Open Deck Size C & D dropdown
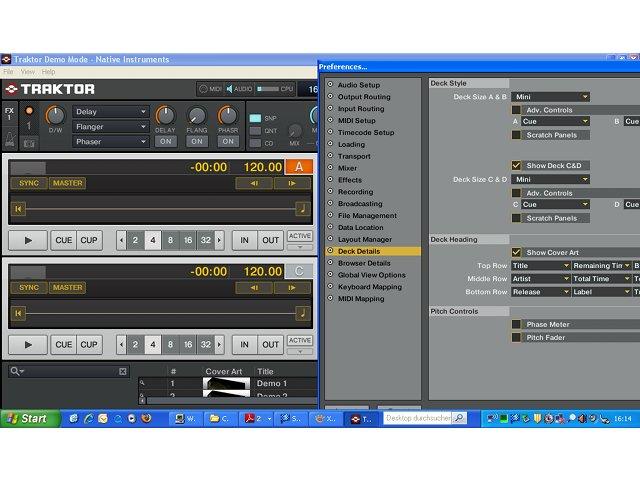The width and height of the screenshot is (640, 480). pos(551,179)
